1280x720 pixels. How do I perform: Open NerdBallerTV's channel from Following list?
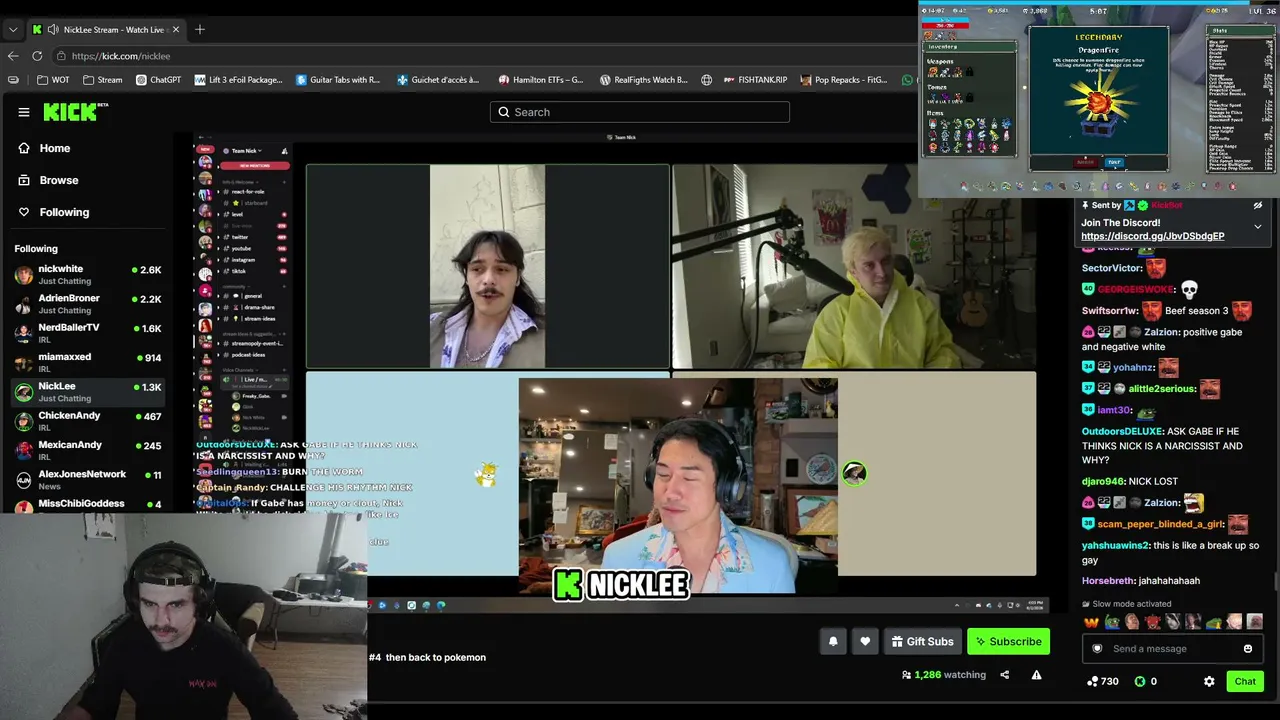88,333
